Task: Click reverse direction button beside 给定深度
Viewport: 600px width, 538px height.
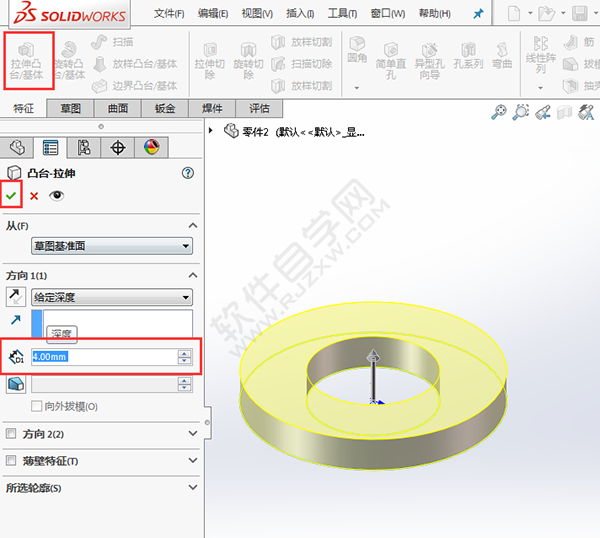Action: point(16,297)
